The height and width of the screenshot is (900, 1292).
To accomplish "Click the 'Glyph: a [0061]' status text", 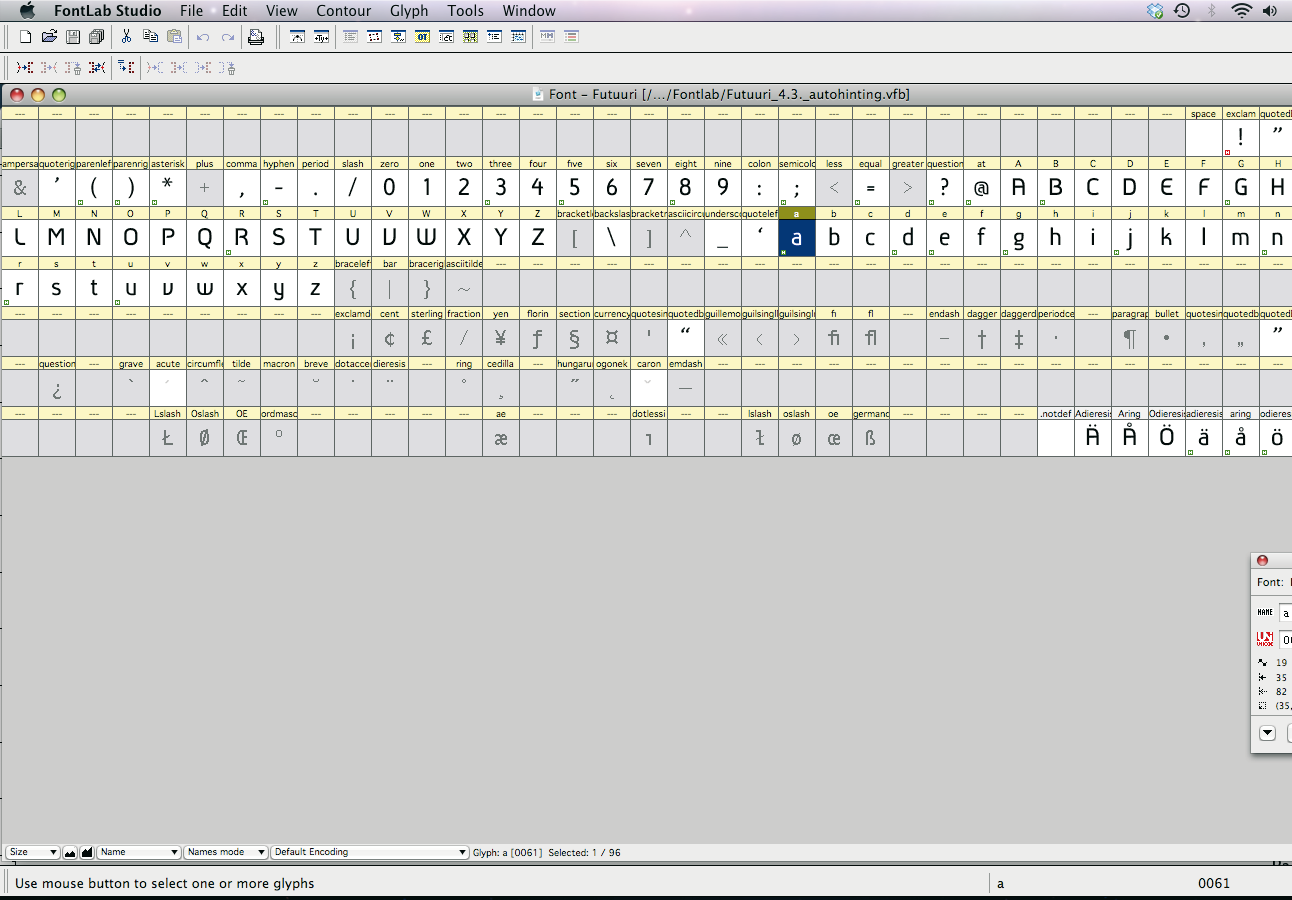I will tap(507, 853).
